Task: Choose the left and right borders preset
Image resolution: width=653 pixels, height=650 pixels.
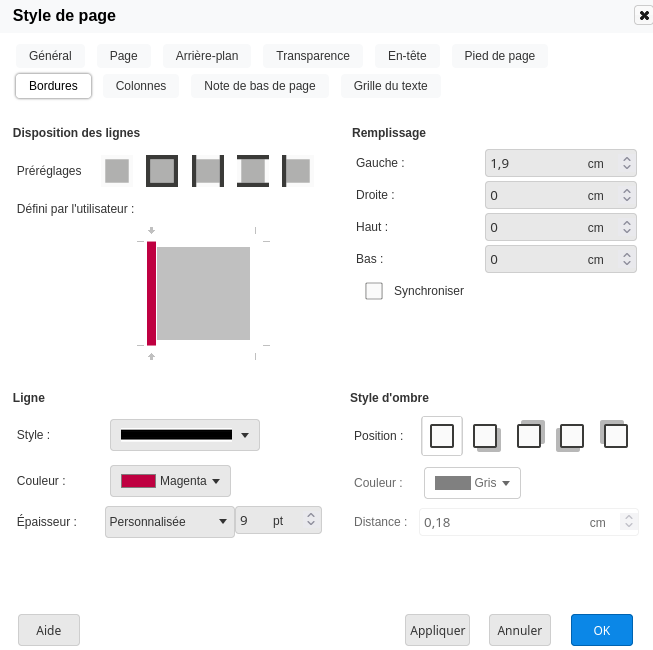Action: [208, 171]
